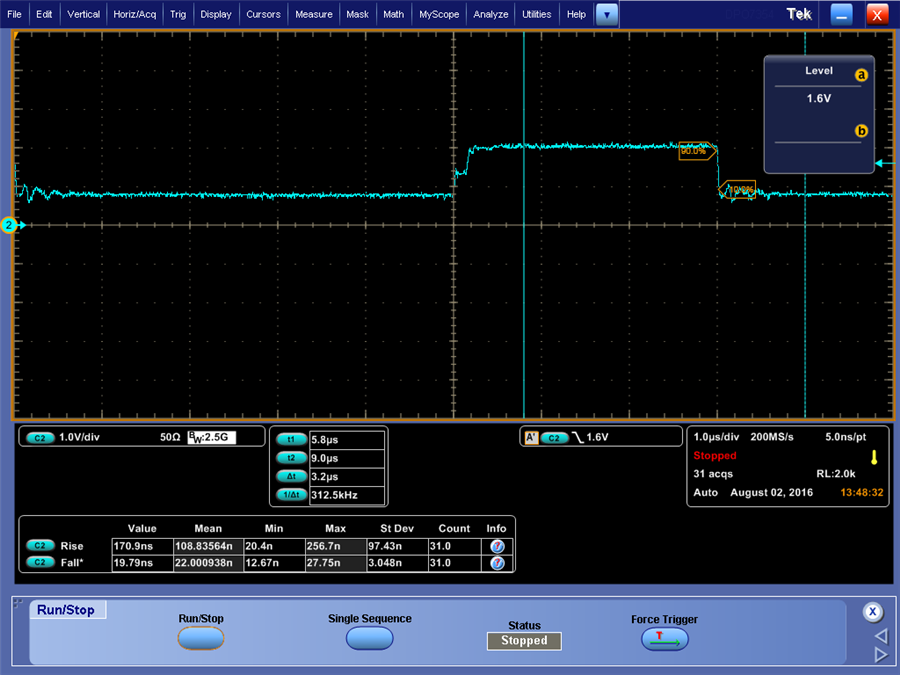Click the RL:2.0k record length readout
Viewport: 900px width, 675px height.
click(x=836, y=474)
